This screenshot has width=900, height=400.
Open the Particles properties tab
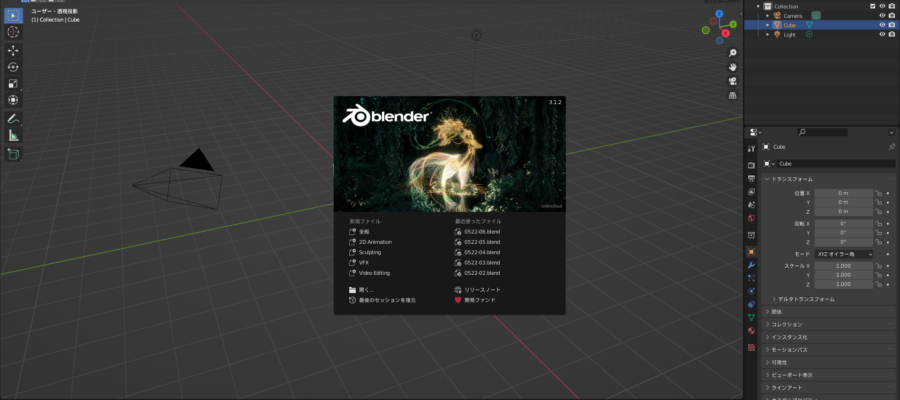(751, 278)
